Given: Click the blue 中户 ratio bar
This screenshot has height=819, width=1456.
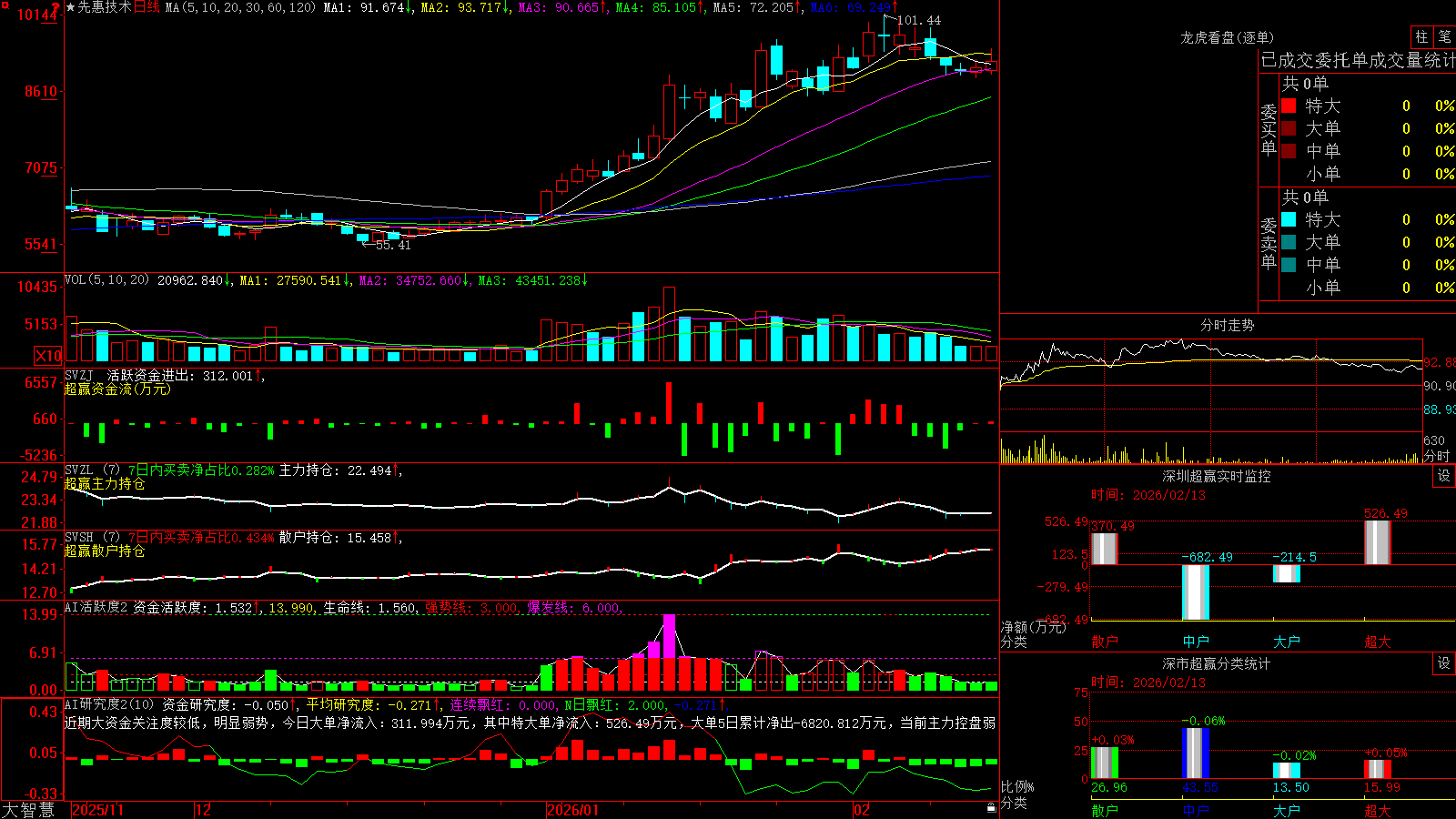Looking at the screenshot, I should [1196, 753].
